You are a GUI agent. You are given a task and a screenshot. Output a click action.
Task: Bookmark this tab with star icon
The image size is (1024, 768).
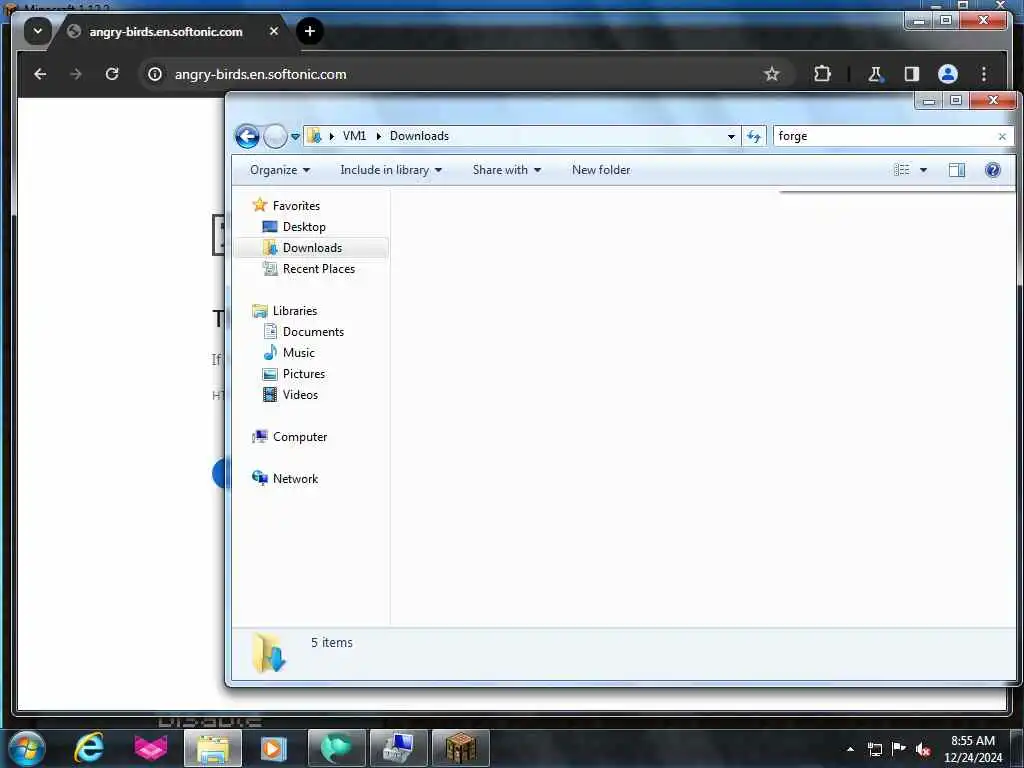772,74
